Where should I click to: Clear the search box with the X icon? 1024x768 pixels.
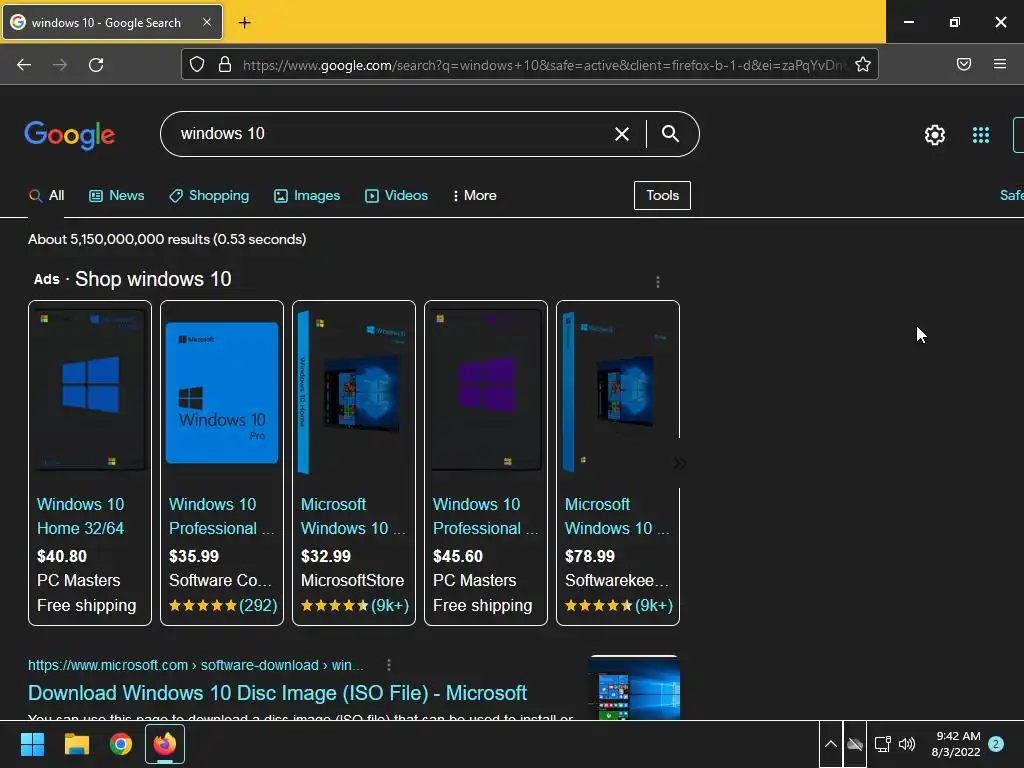click(x=622, y=134)
